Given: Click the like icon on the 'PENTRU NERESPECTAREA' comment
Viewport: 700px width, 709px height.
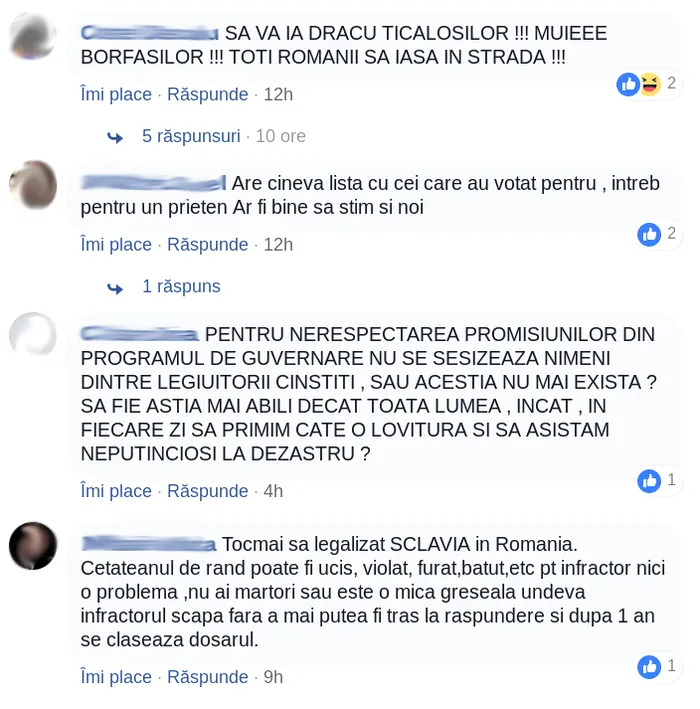Looking at the screenshot, I should 649,481.
